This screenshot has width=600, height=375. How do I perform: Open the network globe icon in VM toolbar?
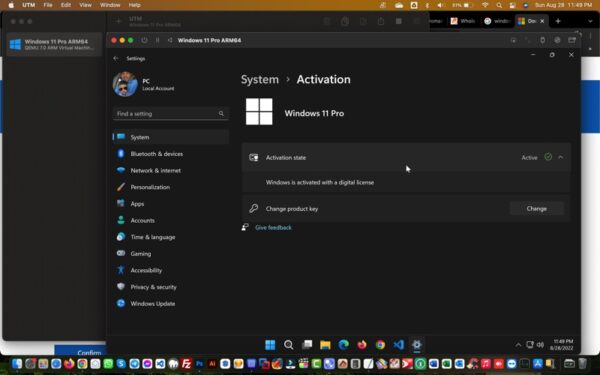[557, 40]
